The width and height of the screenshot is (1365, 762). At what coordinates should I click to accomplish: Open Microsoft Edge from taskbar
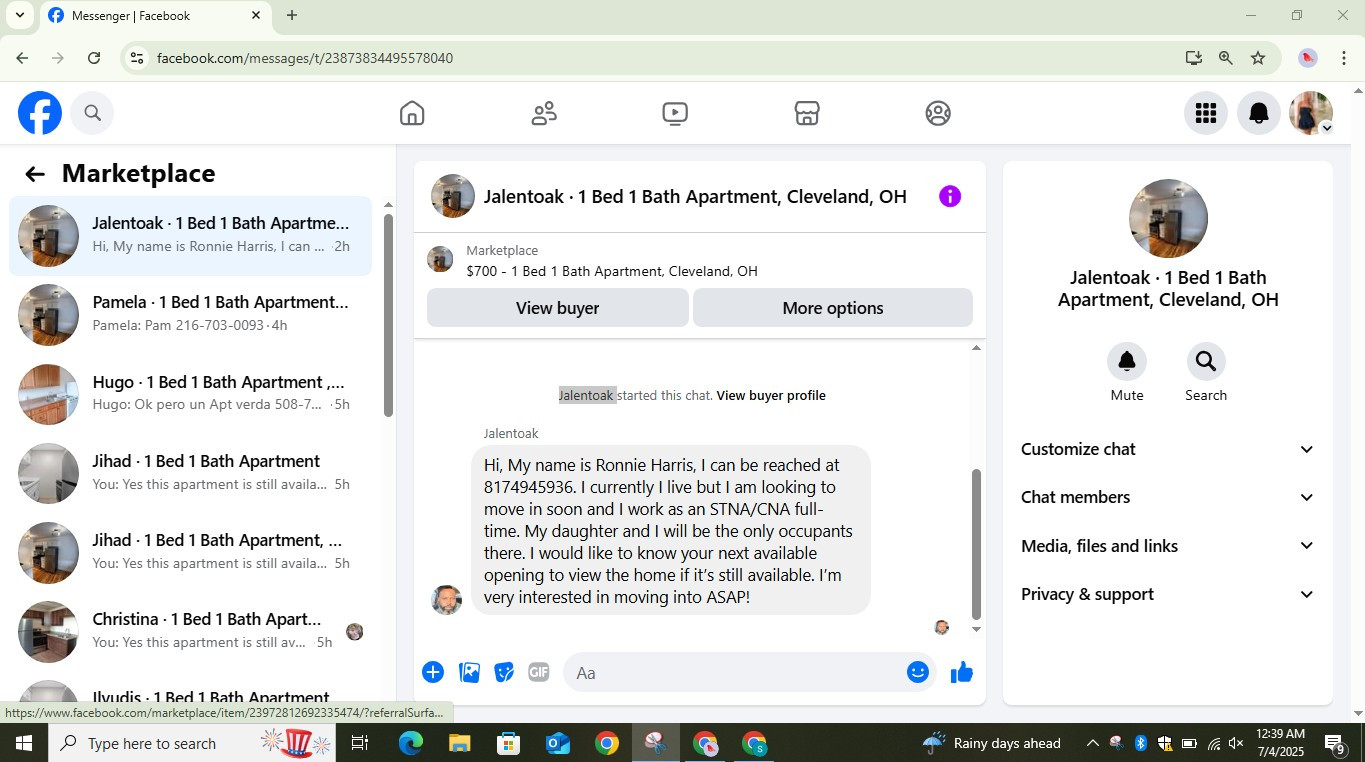pyautogui.click(x=411, y=743)
